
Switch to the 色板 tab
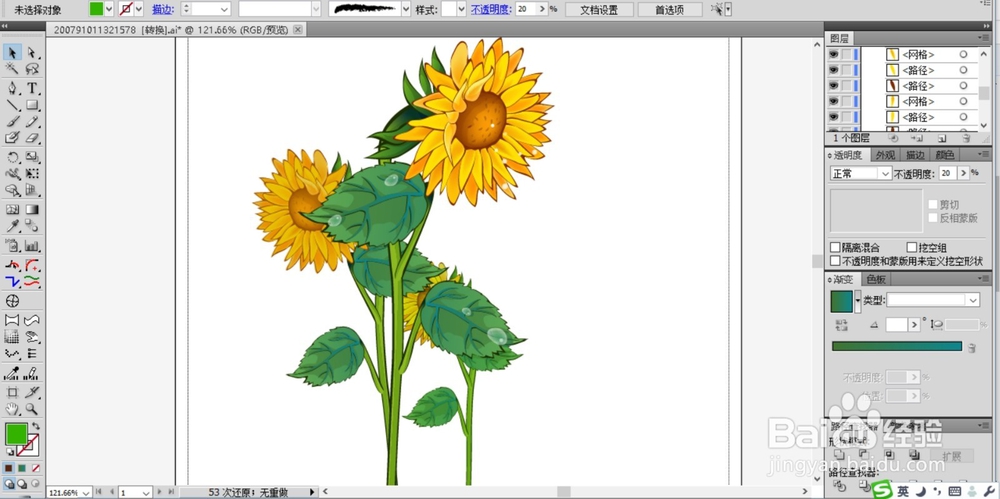(x=876, y=279)
